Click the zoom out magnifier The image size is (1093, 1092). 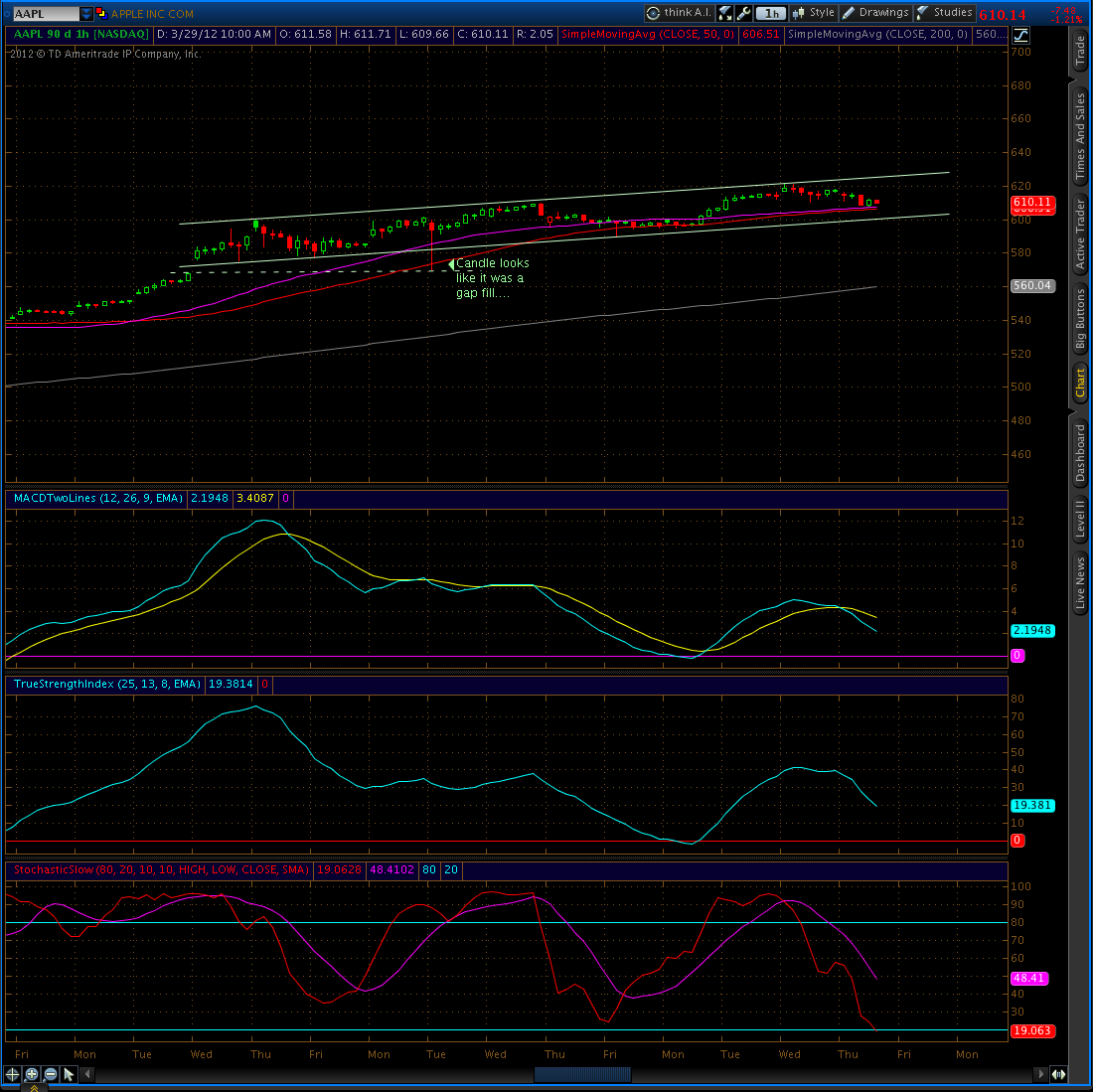click(51, 1074)
